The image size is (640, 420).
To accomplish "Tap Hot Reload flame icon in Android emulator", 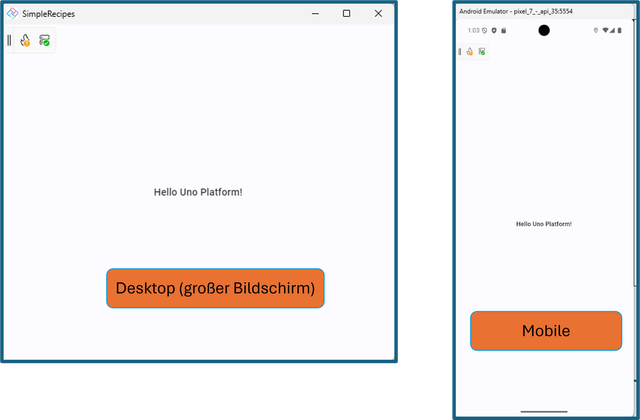I will [x=470, y=51].
